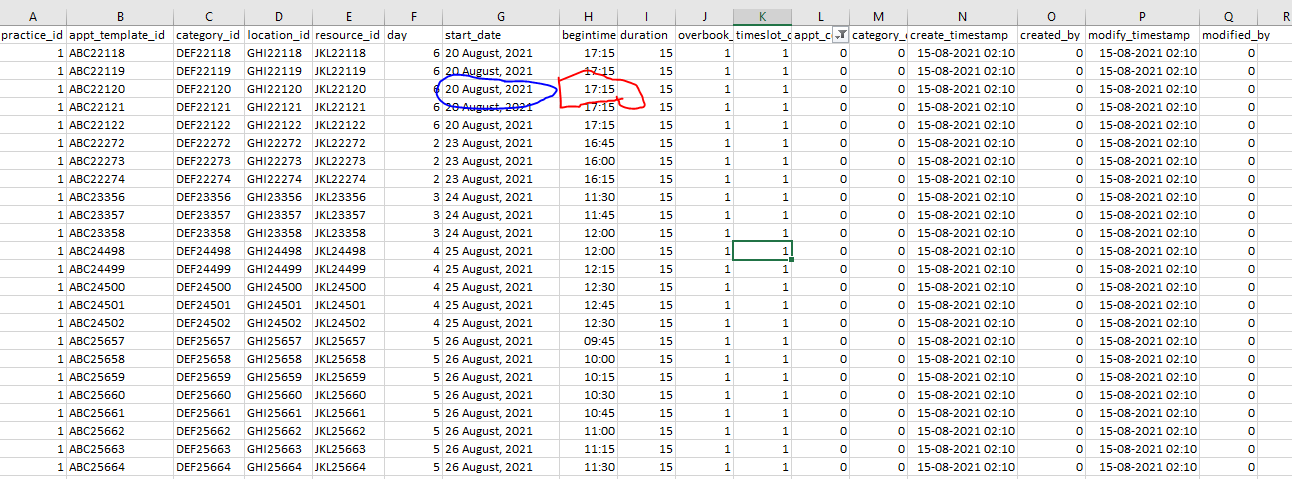Click begintime 09:45 in the ABC25657 row
The width and height of the screenshot is (1292, 479).
tap(588, 341)
